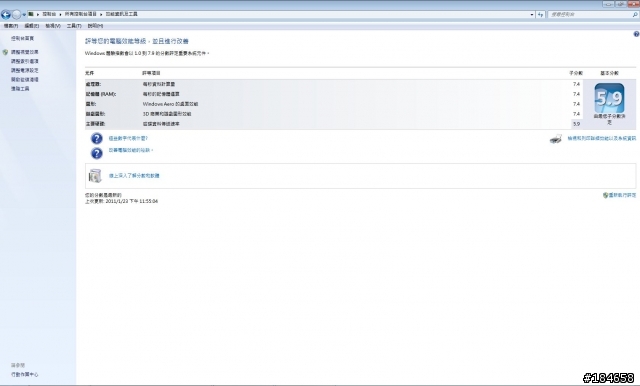Go back with the blue Back arrow
Screen dimensions: 640x386
6,15
